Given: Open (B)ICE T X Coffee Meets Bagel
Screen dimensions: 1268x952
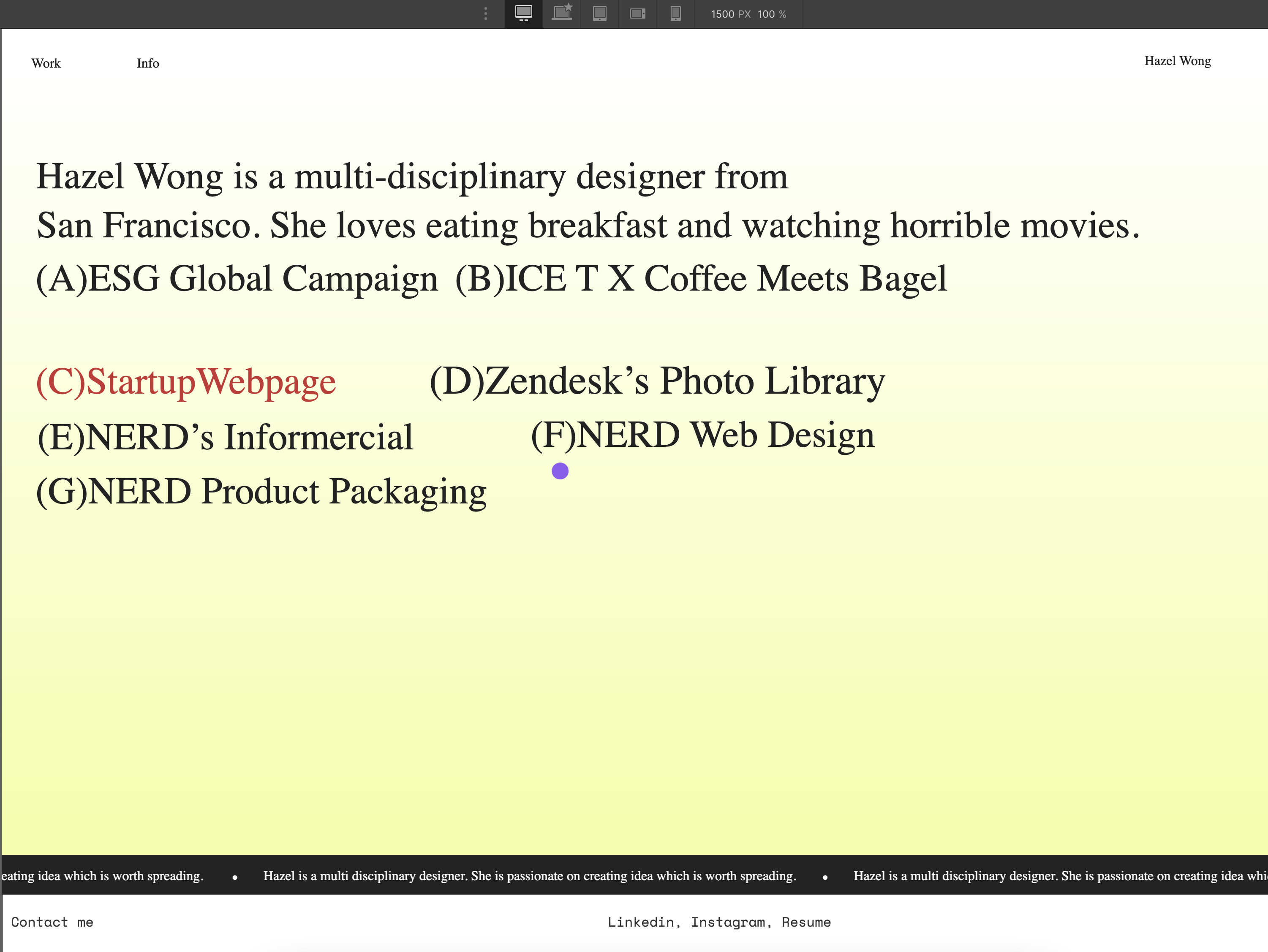Looking at the screenshot, I should [700, 279].
